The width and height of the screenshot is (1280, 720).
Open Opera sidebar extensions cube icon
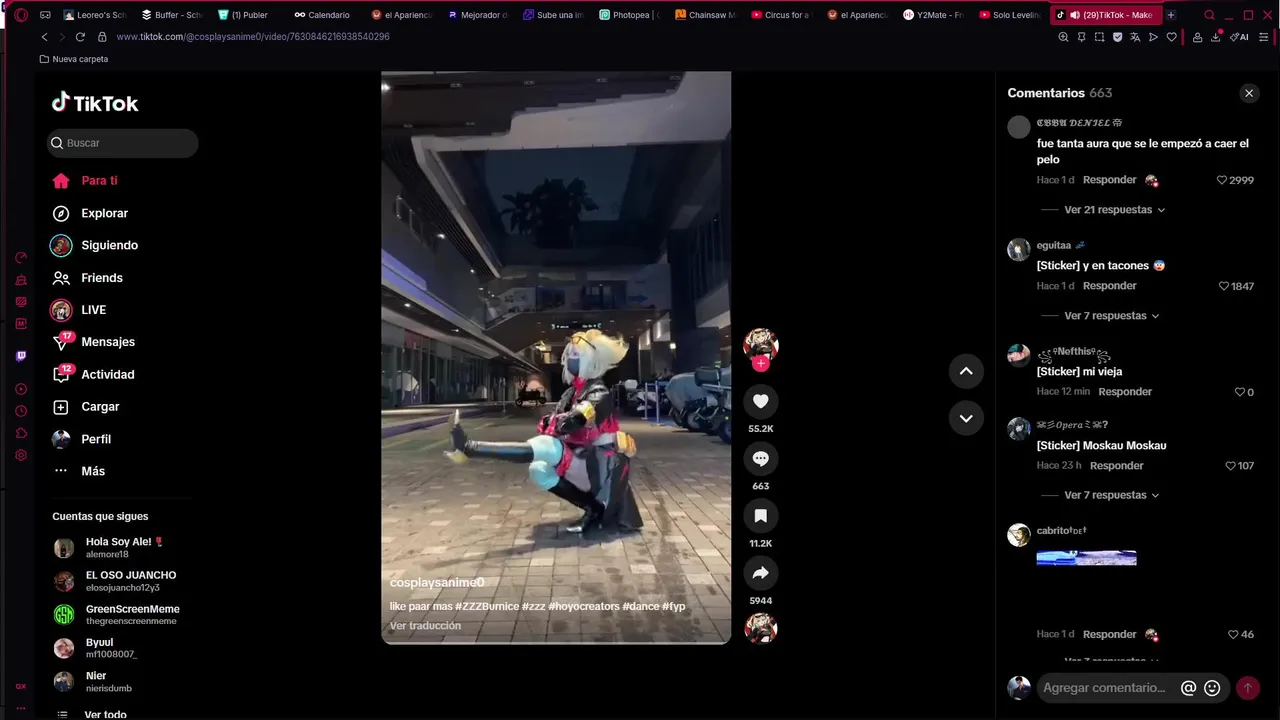coord(21,433)
